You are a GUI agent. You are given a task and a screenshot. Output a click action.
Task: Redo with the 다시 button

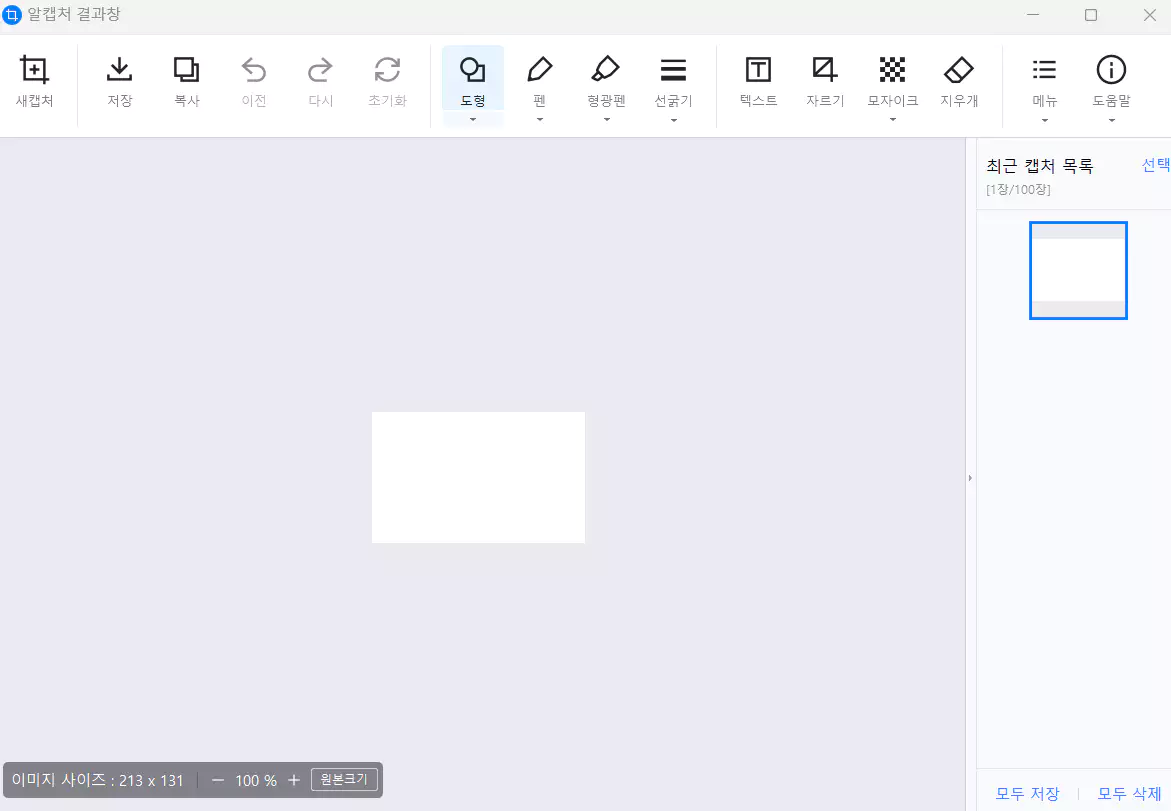320,81
